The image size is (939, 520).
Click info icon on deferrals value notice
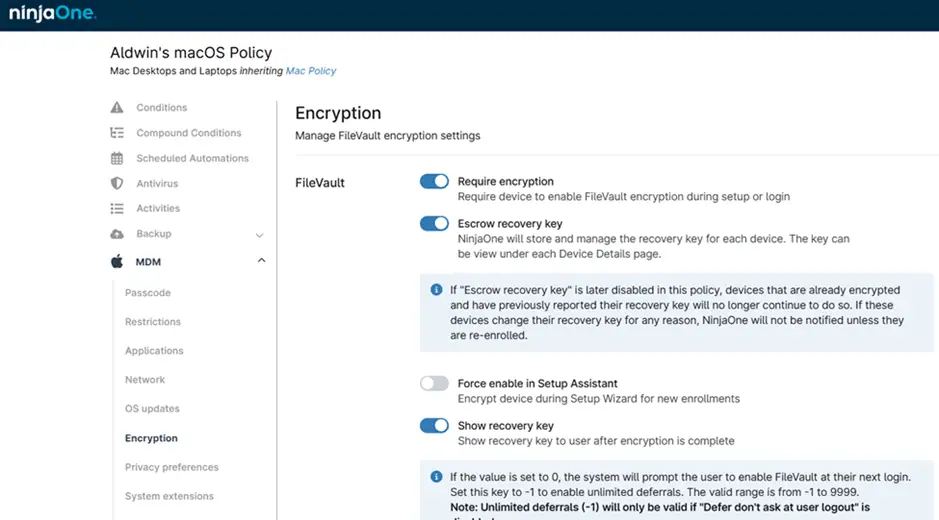[x=437, y=477]
